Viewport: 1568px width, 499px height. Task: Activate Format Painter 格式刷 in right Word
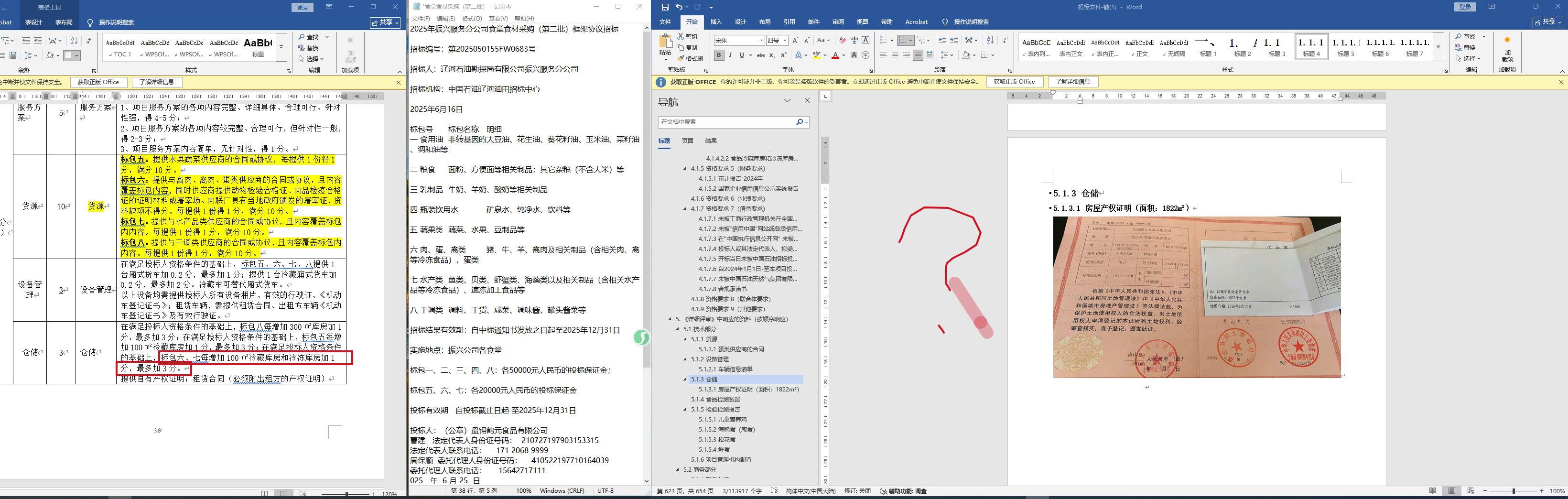pyautogui.click(x=690, y=58)
